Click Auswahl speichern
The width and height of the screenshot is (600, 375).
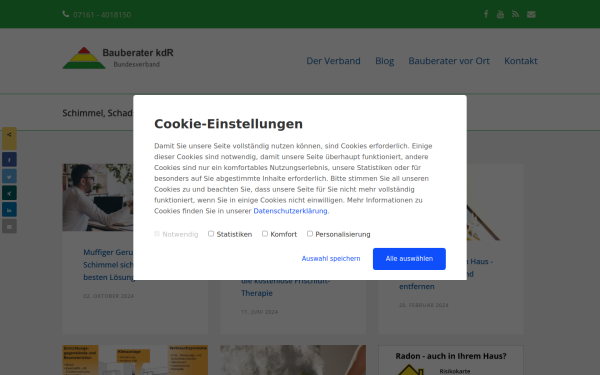click(x=331, y=259)
